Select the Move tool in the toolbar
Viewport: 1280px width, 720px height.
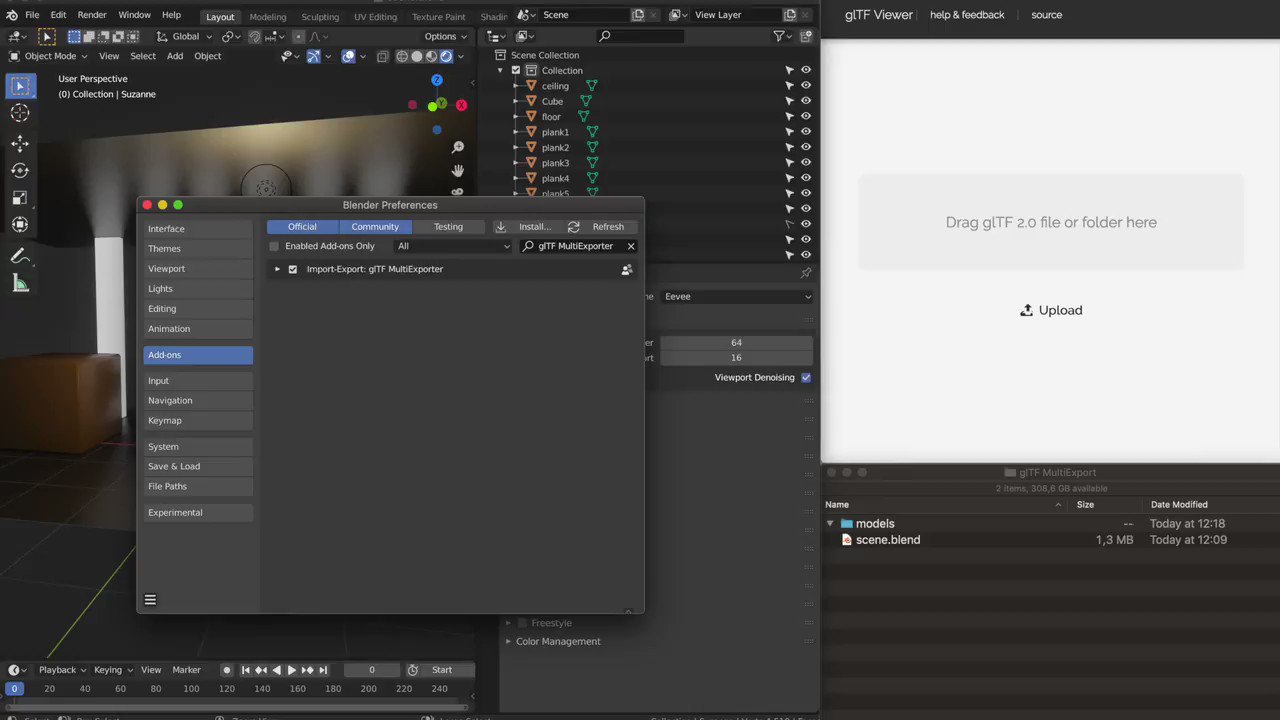(x=20, y=143)
